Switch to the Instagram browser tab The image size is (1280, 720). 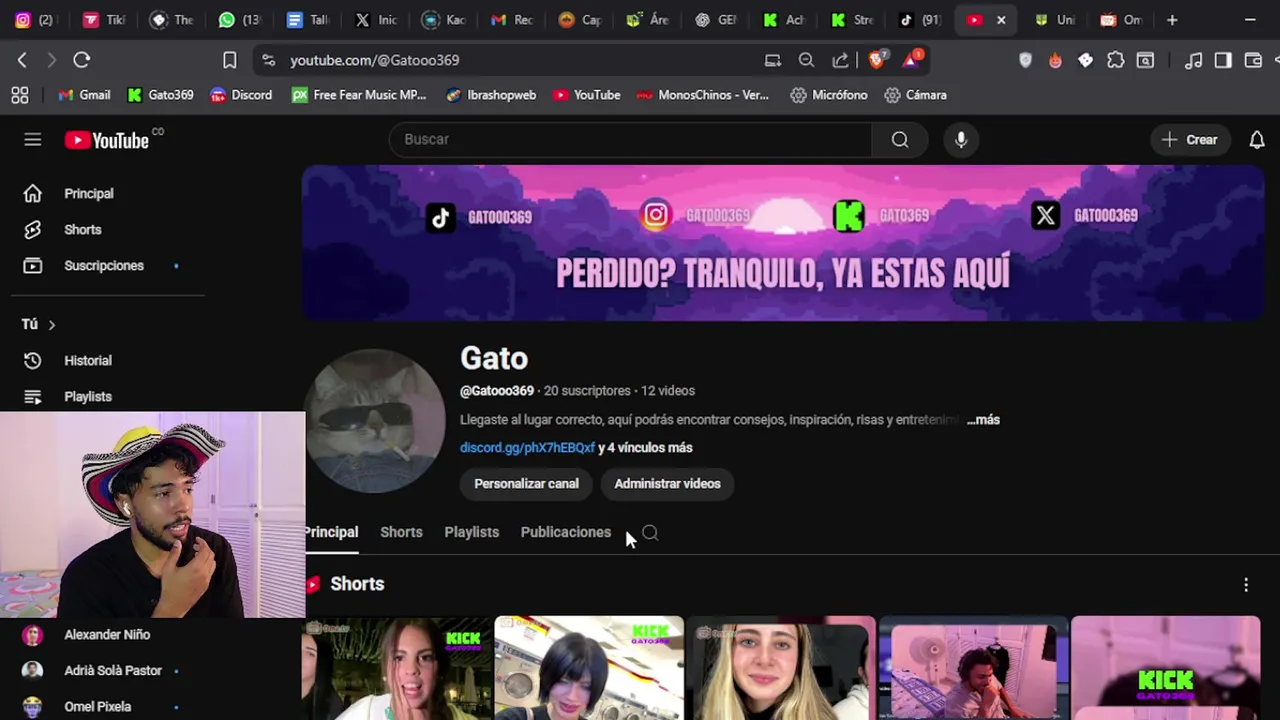[35, 20]
